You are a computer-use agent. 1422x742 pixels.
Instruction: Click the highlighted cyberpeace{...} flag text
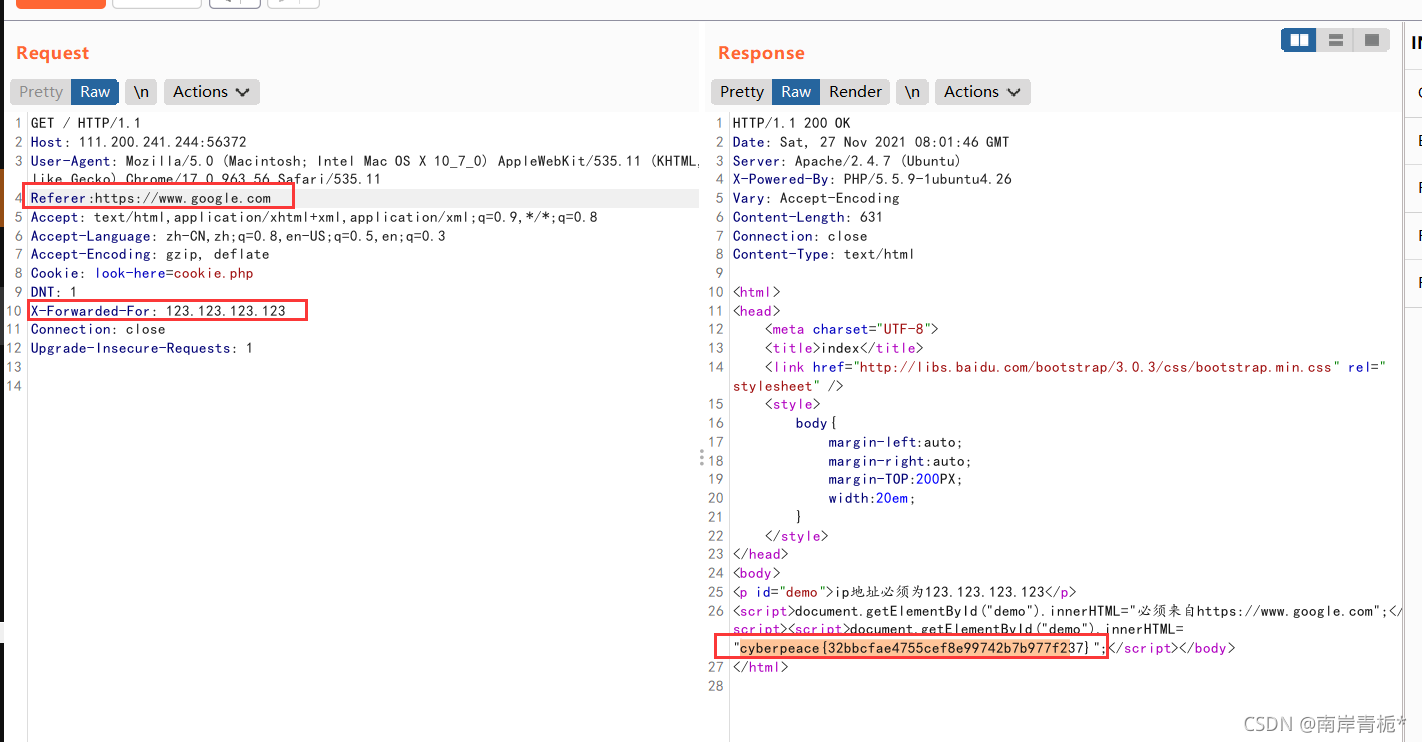coord(914,648)
